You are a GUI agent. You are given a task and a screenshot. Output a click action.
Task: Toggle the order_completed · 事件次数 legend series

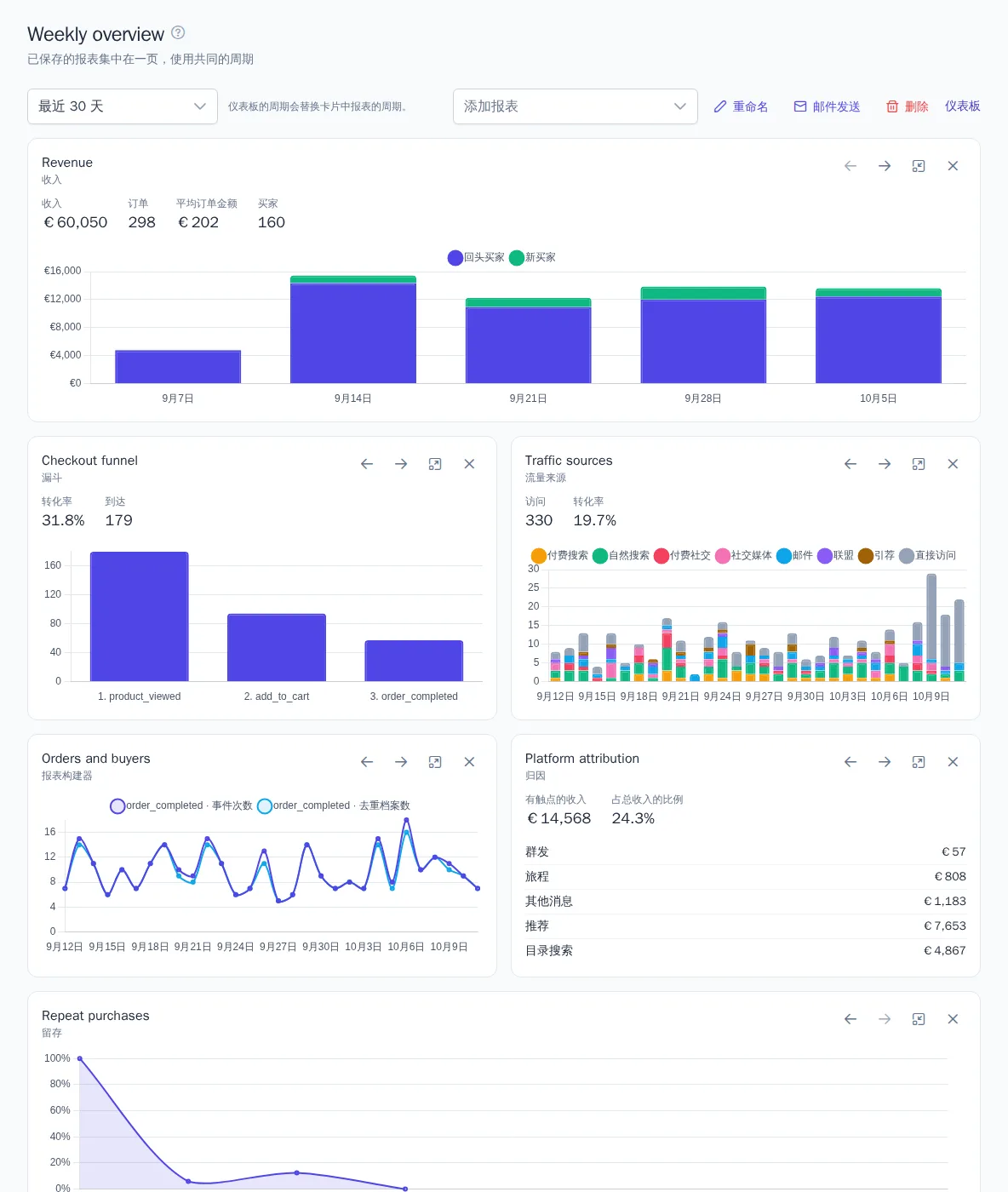tap(181, 806)
